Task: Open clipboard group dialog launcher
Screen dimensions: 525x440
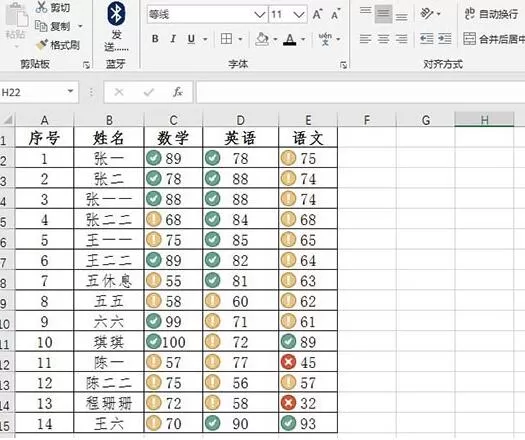Action: click(86, 65)
